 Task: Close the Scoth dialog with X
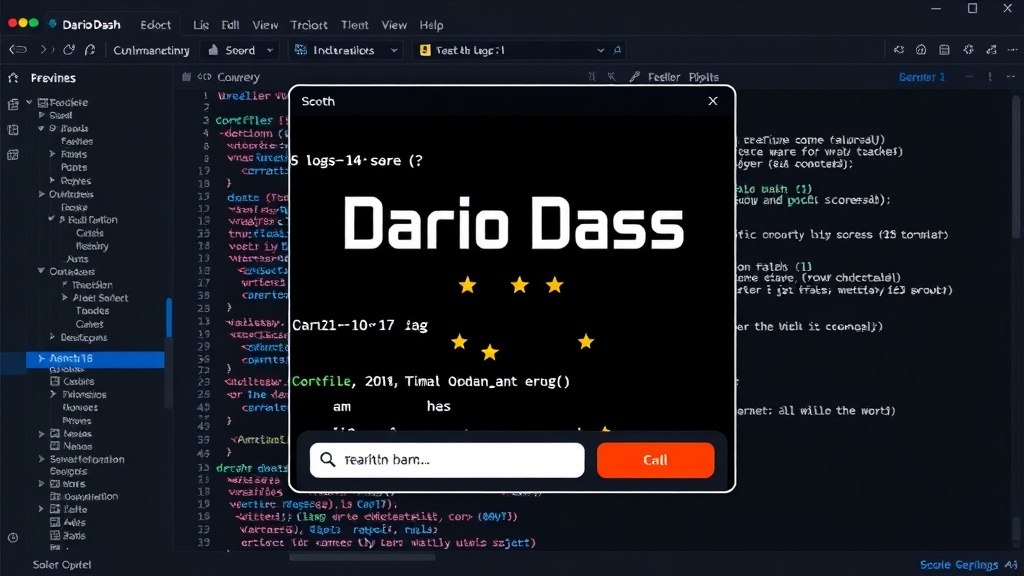click(712, 101)
